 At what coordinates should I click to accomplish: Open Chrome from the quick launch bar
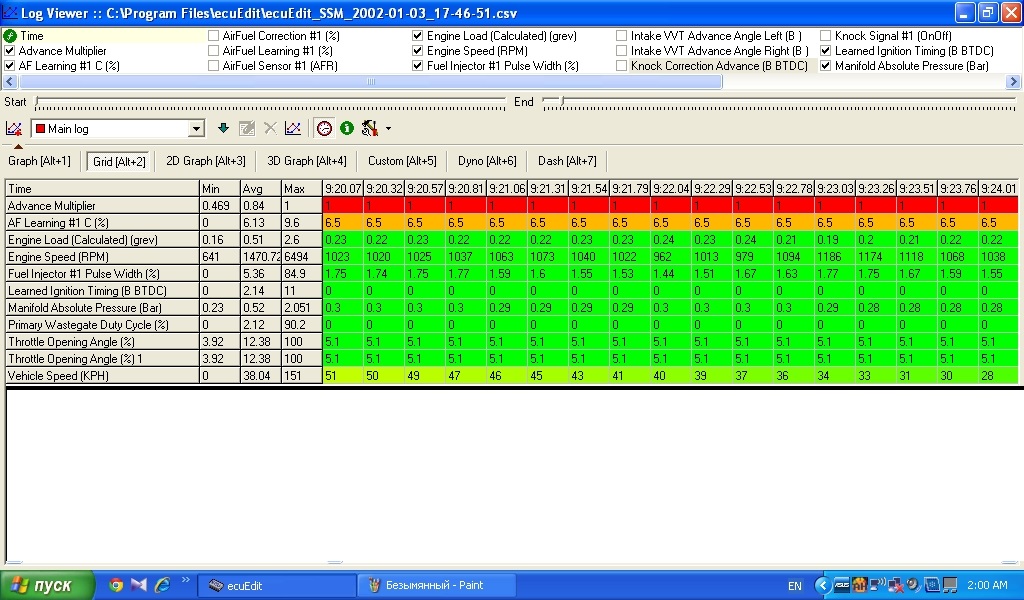(x=116, y=585)
